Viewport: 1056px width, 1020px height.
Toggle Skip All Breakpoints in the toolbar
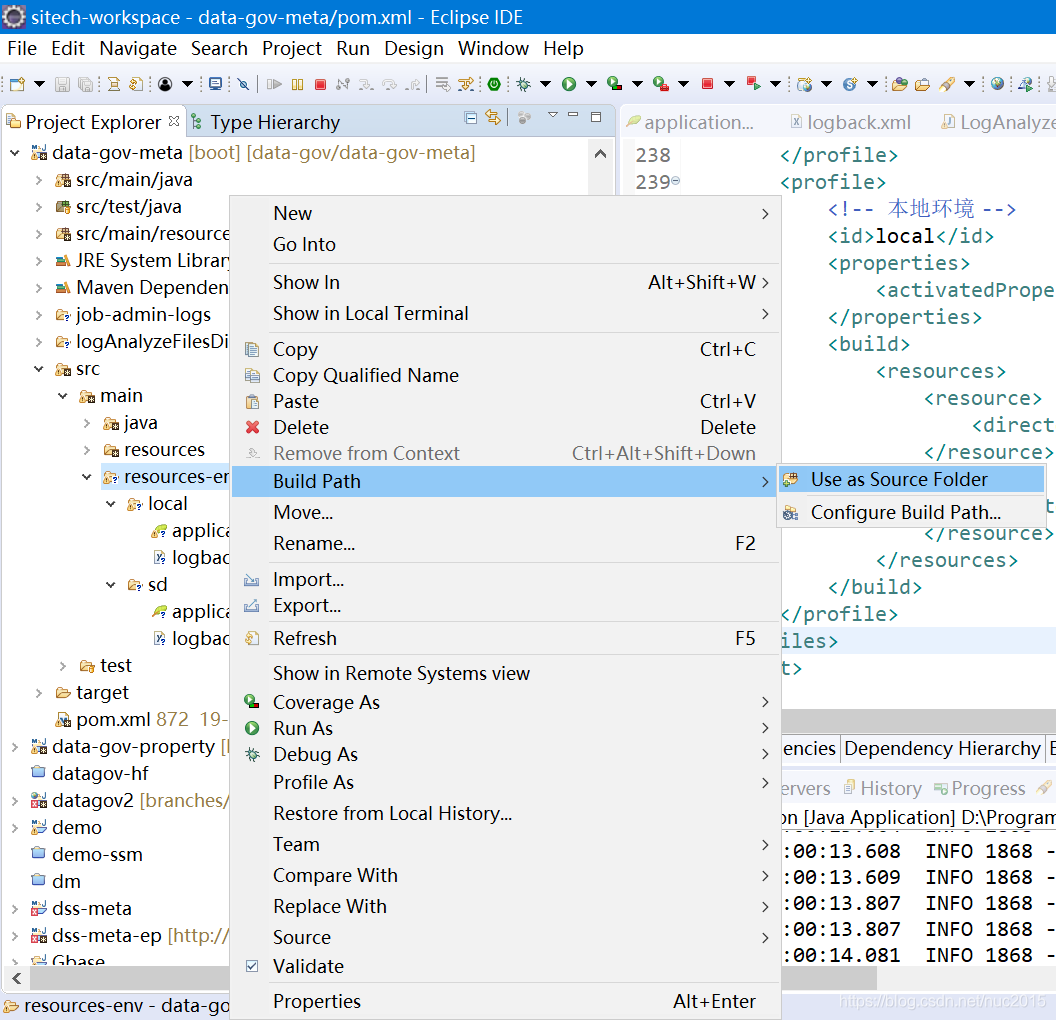click(x=244, y=84)
